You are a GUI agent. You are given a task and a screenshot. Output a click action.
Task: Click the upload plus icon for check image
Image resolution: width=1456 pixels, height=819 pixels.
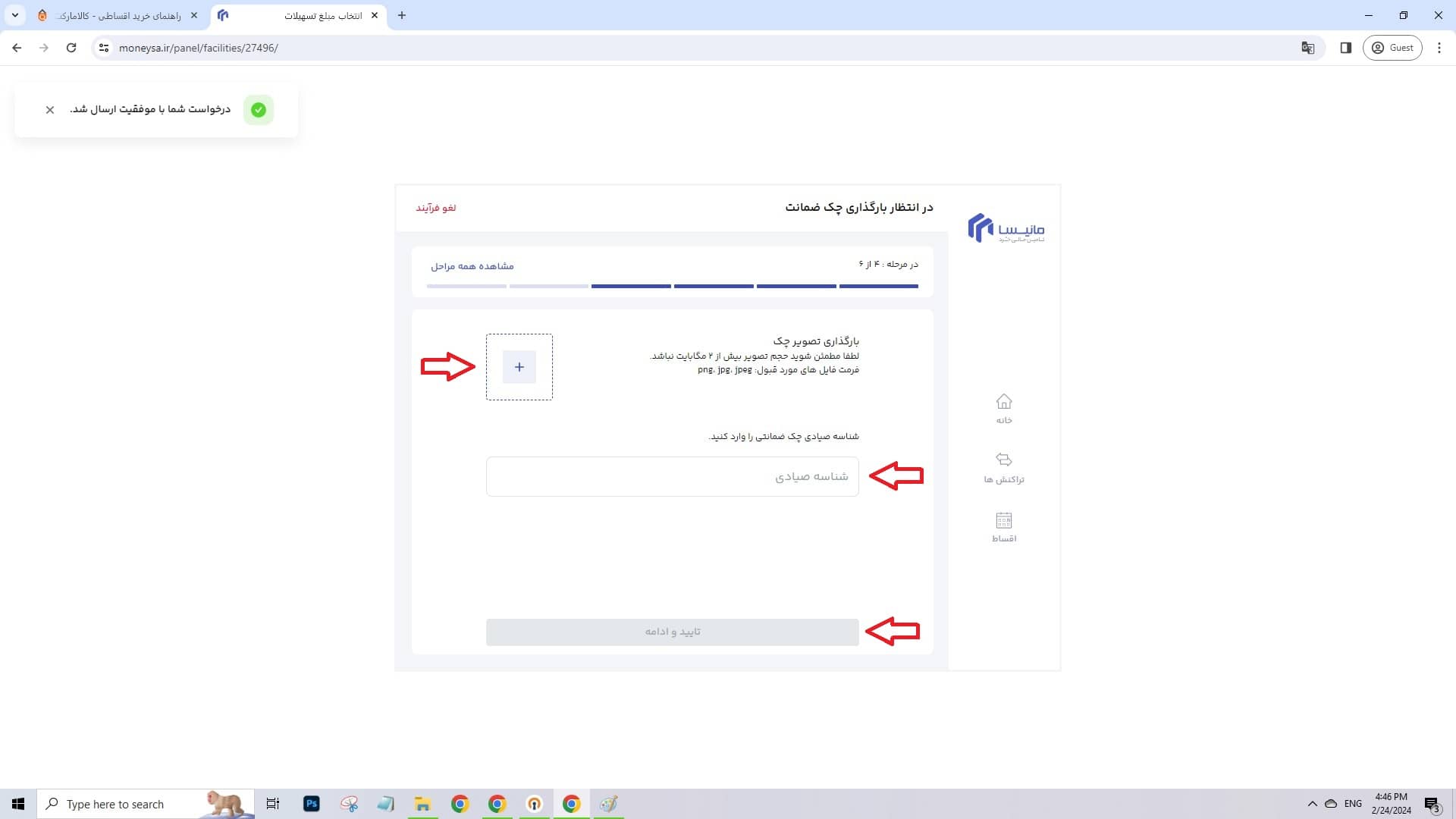click(519, 367)
